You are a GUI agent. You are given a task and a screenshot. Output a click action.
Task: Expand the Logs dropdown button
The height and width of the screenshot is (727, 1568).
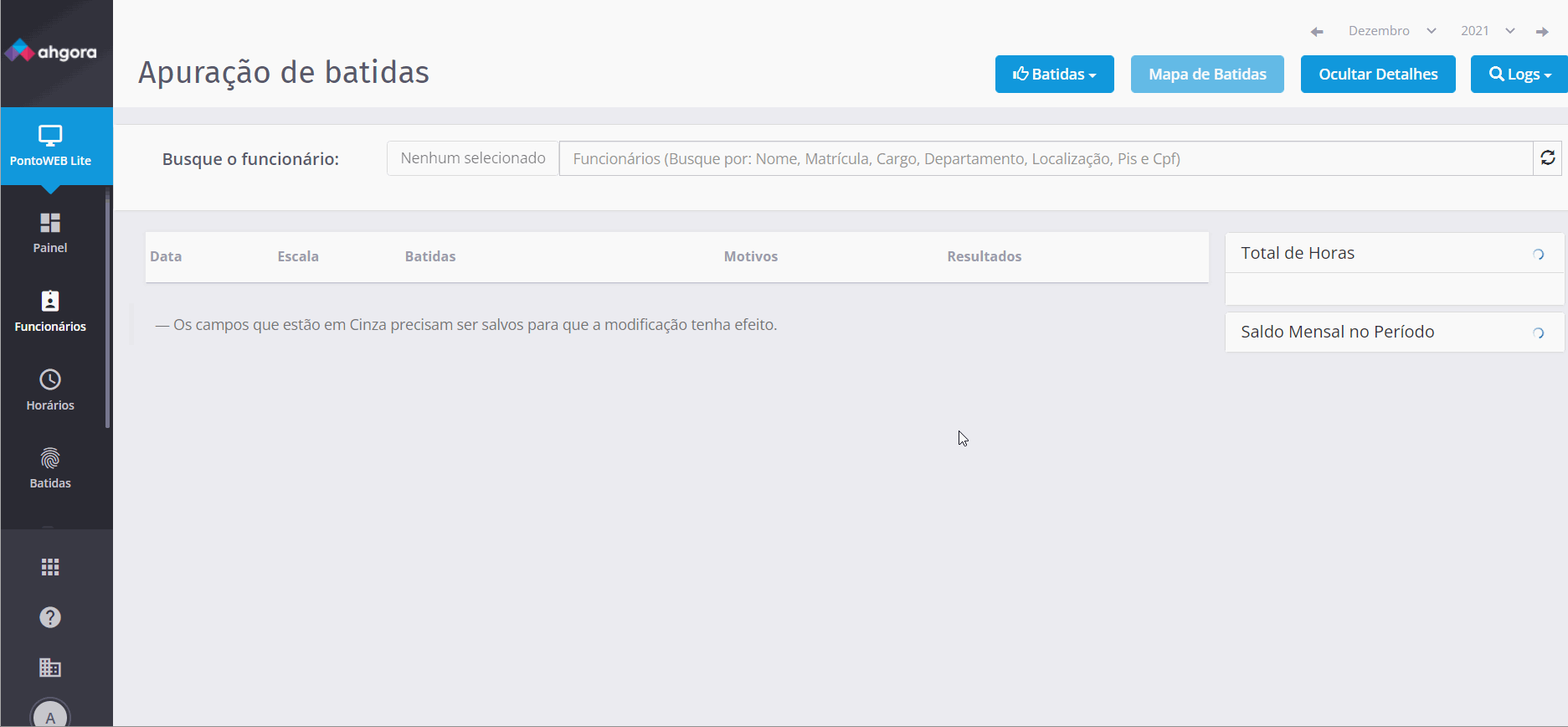click(1519, 75)
